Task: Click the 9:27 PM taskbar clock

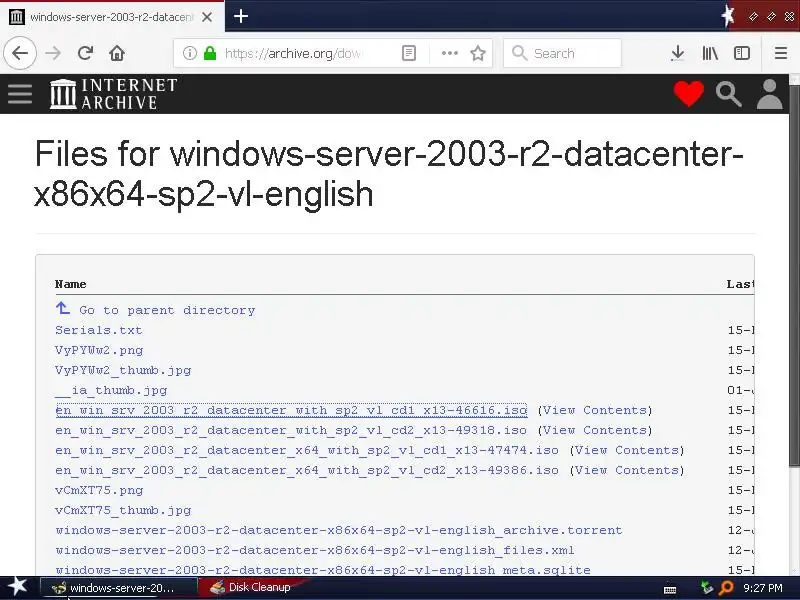Action: click(763, 588)
